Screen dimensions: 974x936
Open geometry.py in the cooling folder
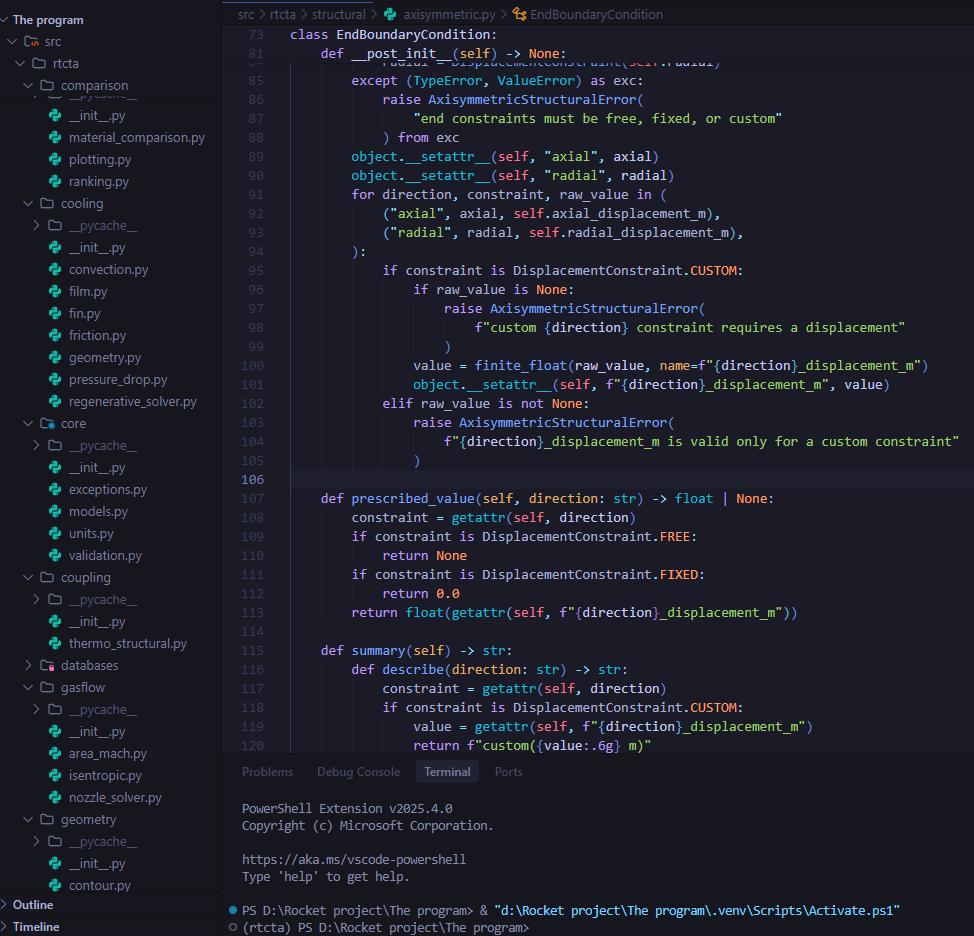pyautogui.click(x=105, y=358)
